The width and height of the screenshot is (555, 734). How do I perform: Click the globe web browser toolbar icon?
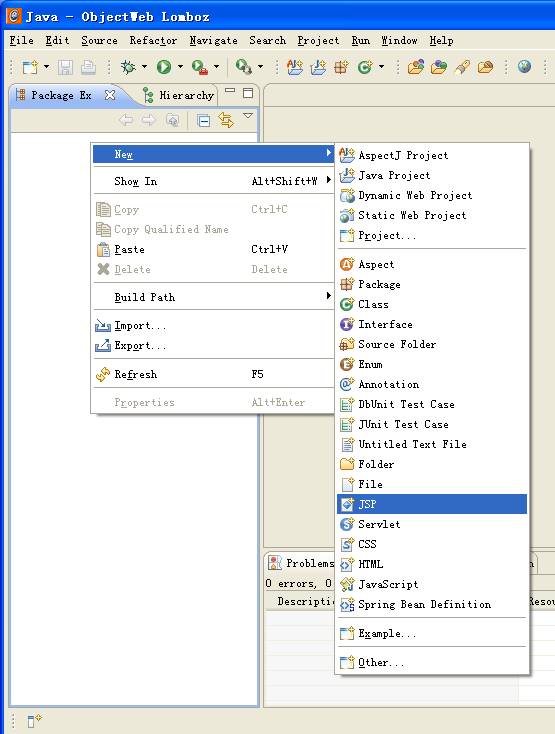coord(525,66)
